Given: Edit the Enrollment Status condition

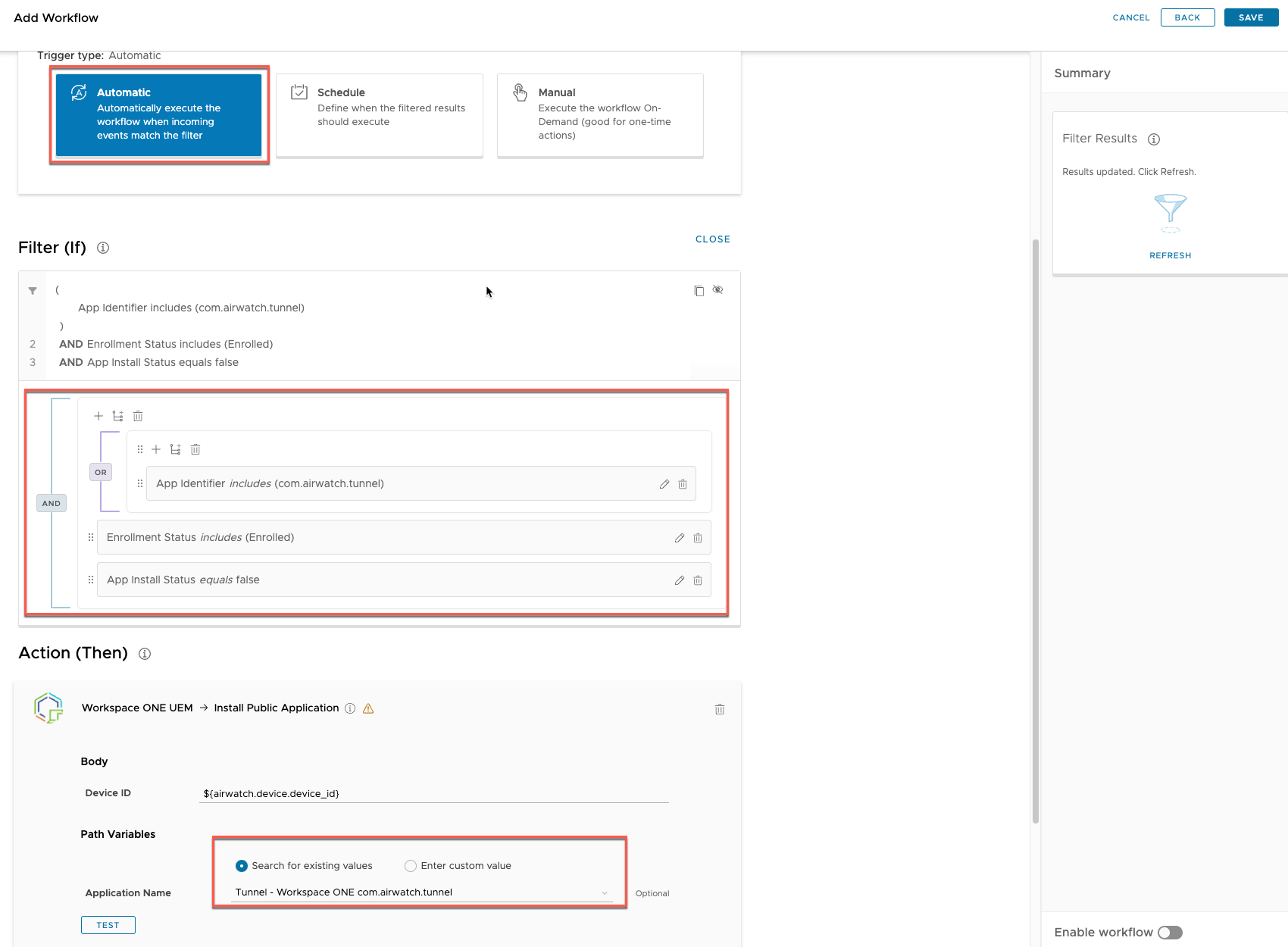Looking at the screenshot, I should (679, 537).
